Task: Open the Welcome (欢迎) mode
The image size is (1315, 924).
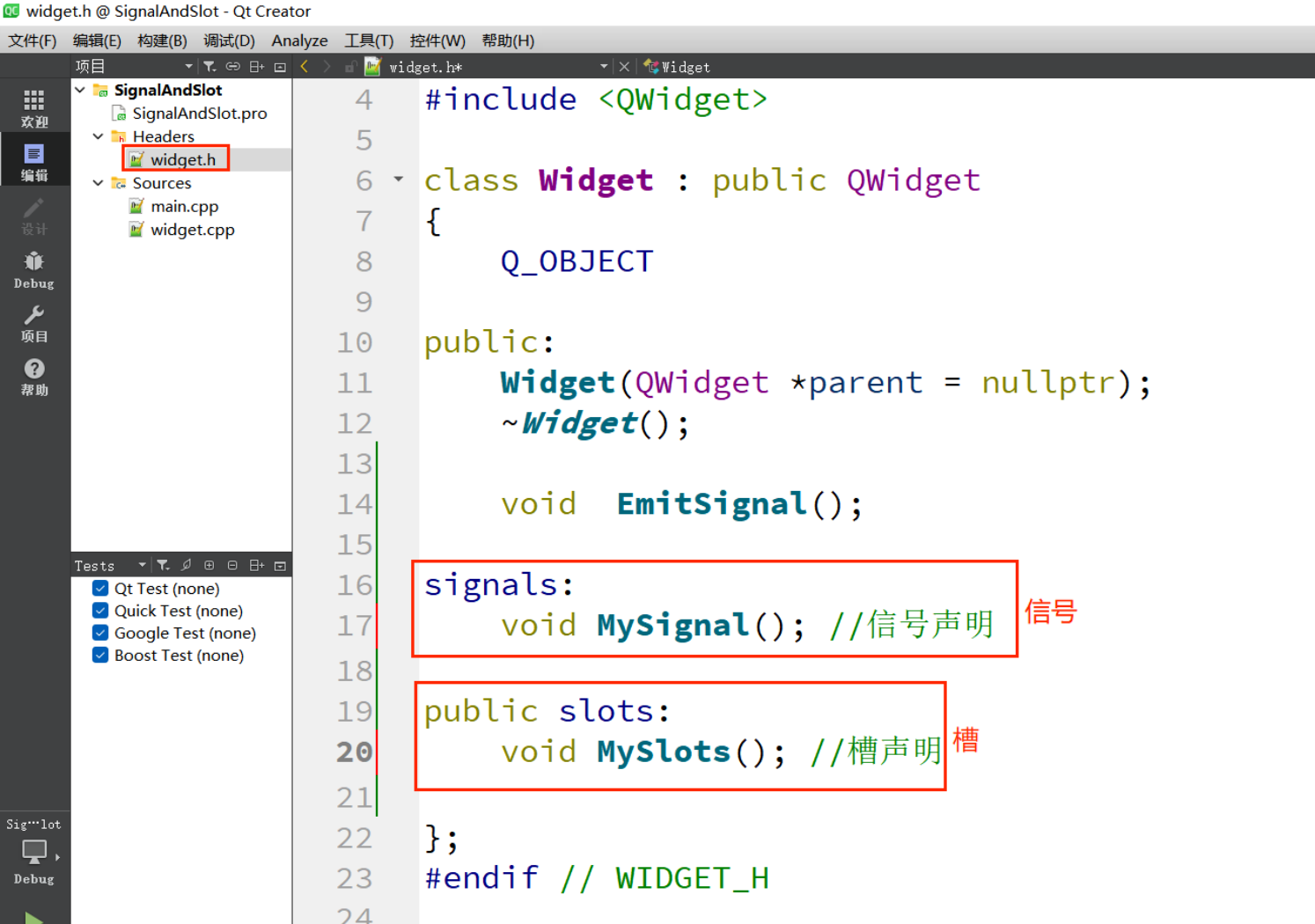Action: pos(34,107)
